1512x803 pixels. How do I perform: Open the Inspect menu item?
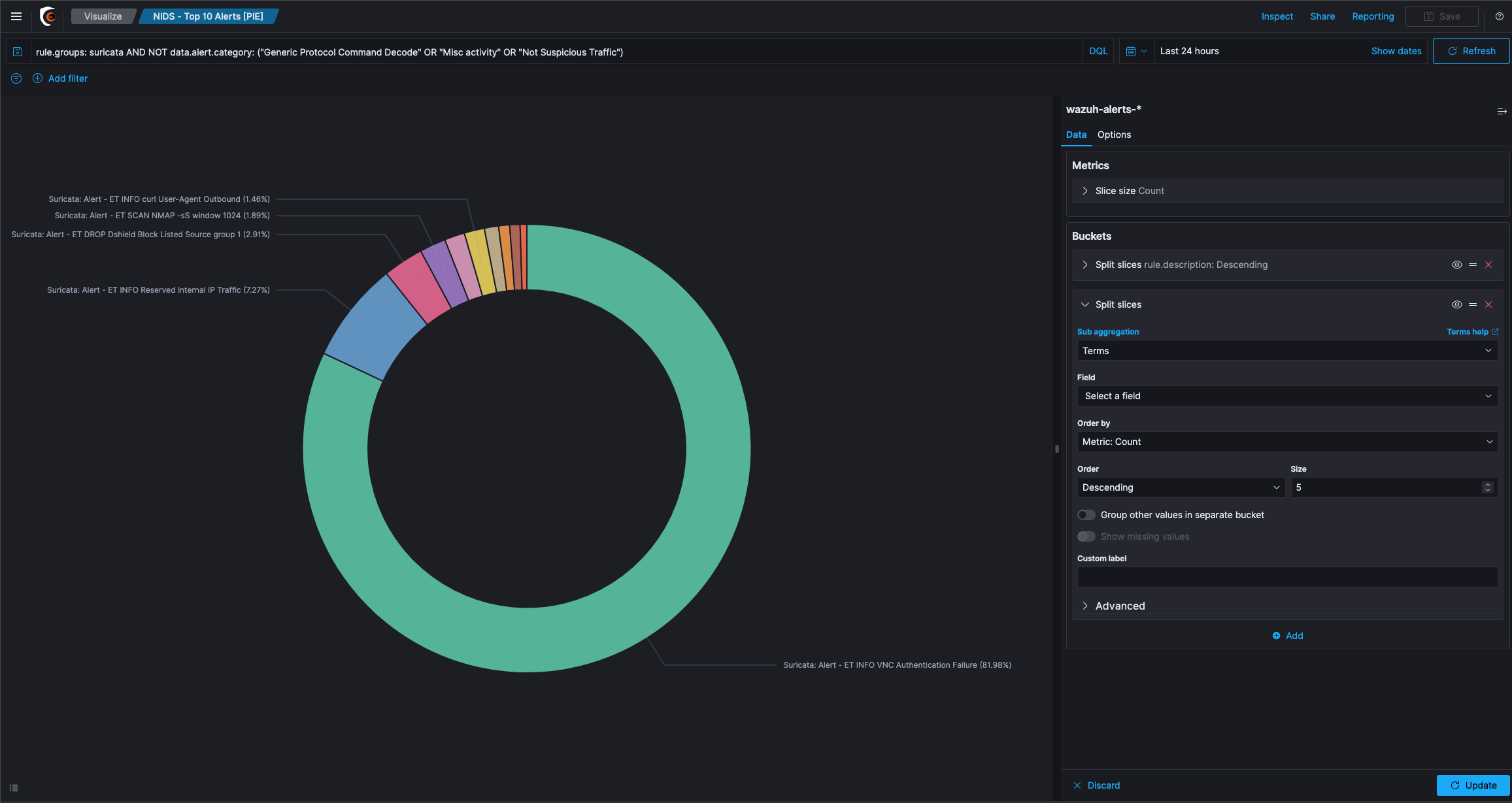1277,16
